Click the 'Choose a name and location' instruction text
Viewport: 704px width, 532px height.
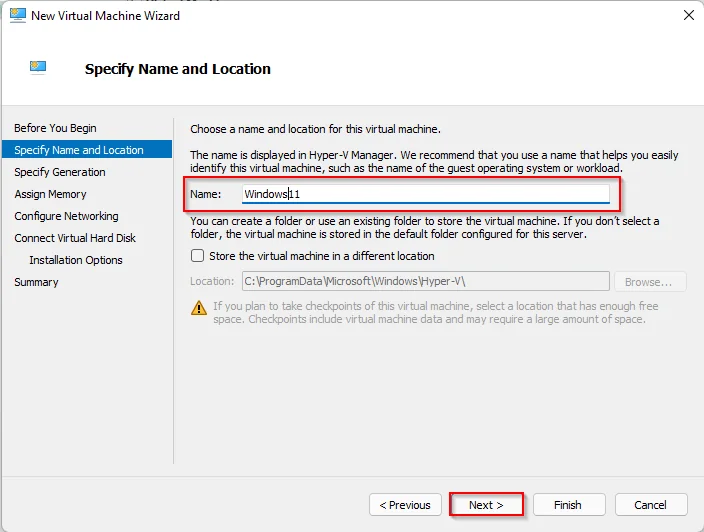pos(315,129)
